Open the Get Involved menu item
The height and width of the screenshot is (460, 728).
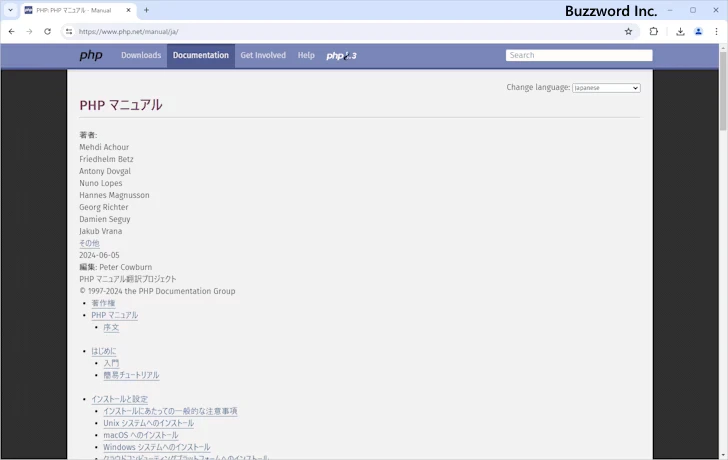(263, 55)
